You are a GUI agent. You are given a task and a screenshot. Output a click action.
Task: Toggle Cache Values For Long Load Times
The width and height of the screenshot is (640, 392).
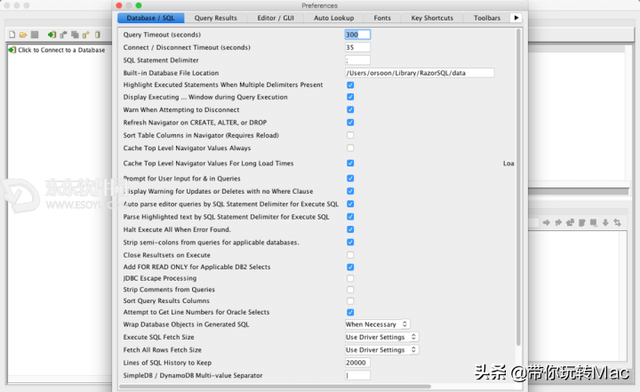click(350, 163)
